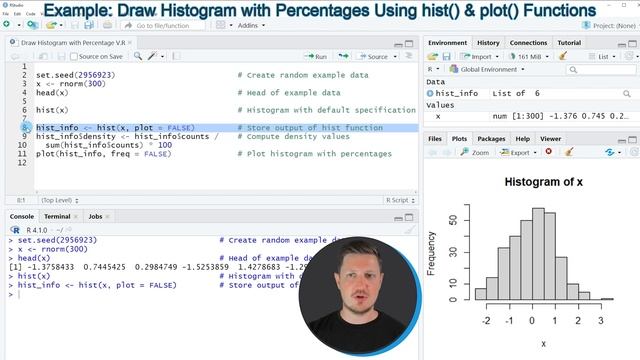Image resolution: width=640 pixels, height=360 pixels.
Task: Open the R Script file type selector
Action: point(400,200)
